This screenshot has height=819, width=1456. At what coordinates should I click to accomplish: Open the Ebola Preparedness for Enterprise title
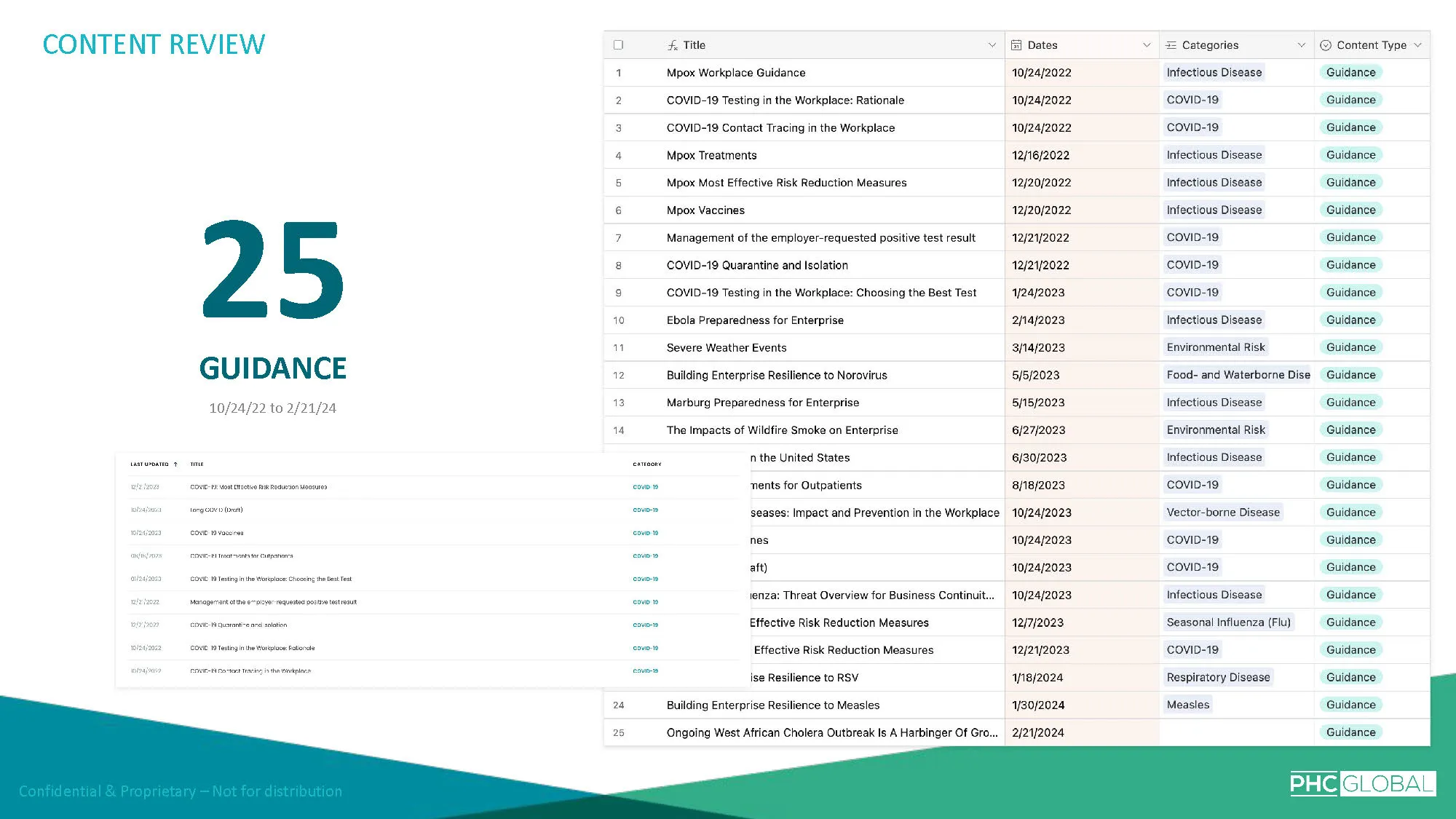(x=755, y=320)
